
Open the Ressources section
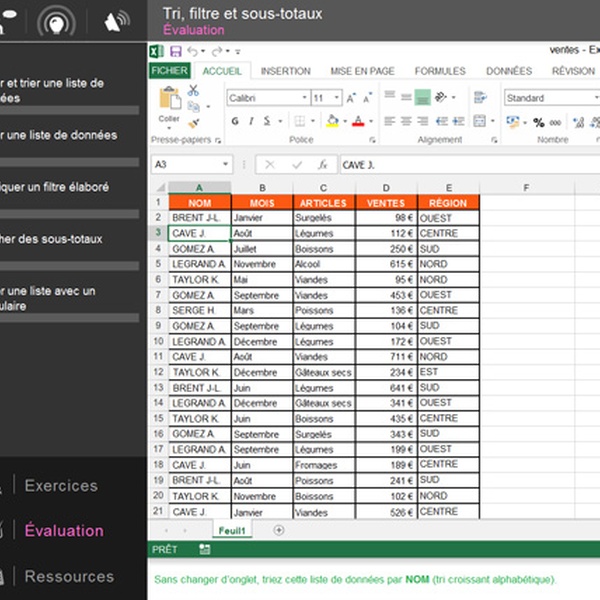point(69,576)
